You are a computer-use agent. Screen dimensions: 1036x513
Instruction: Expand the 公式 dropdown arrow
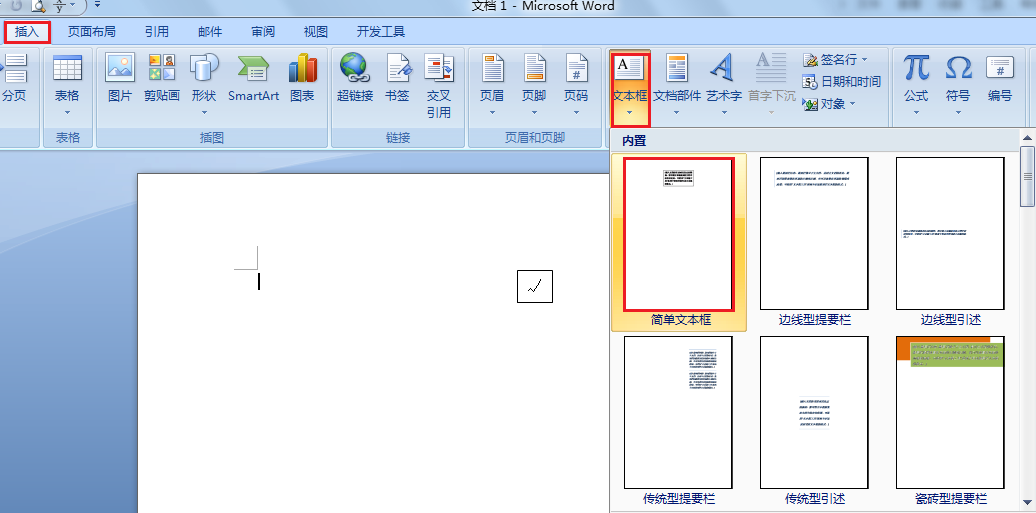[916, 112]
